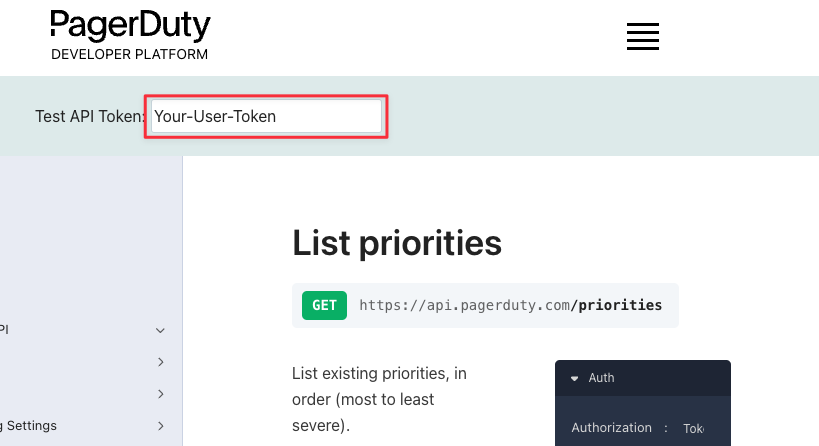Click the PagerDuty logo
This screenshot has width=819, height=446.
pyautogui.click(x=130, y=26)
